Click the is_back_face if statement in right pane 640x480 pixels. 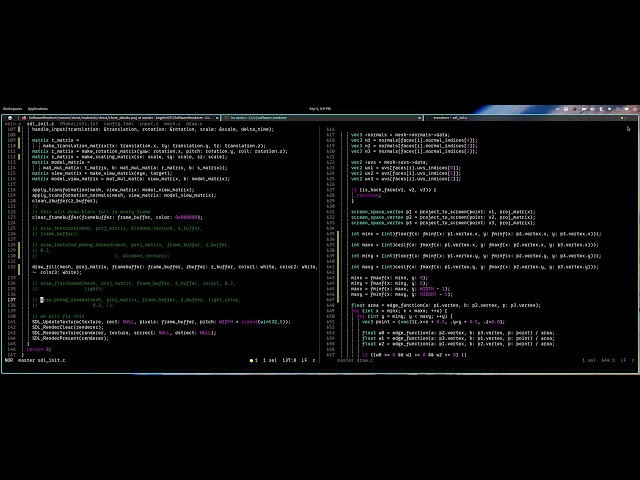tap(393, 190)
